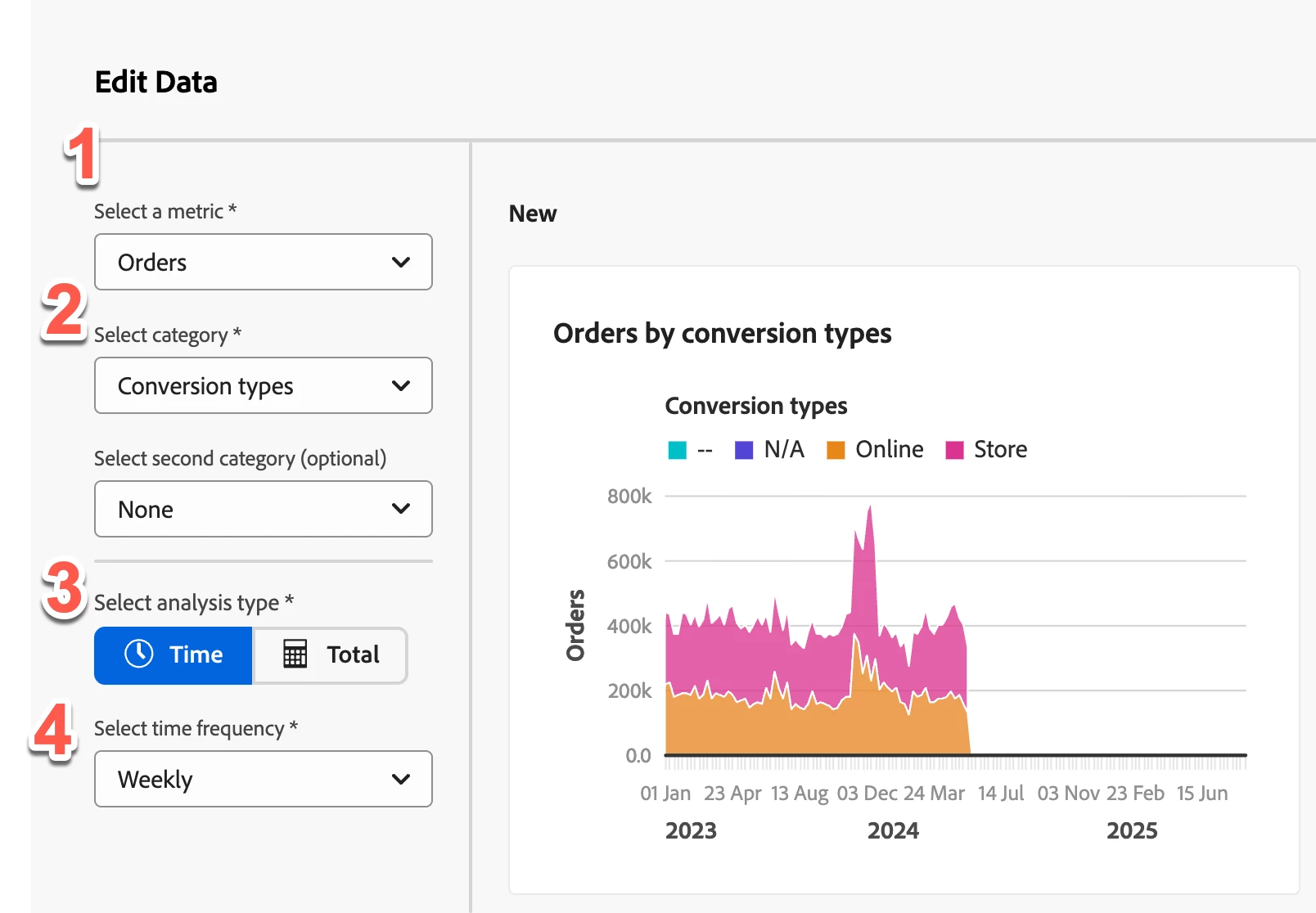Click the clock icon on Time button
1316x913 pixels.
(139, 654)
